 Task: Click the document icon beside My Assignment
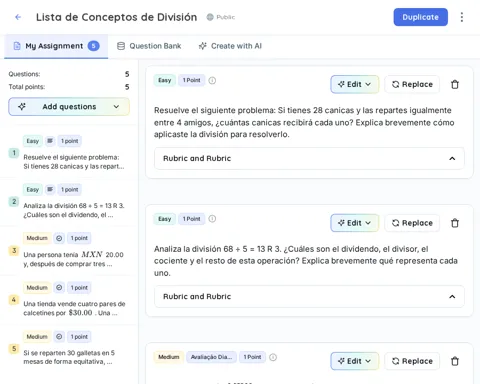click(17, 46)
